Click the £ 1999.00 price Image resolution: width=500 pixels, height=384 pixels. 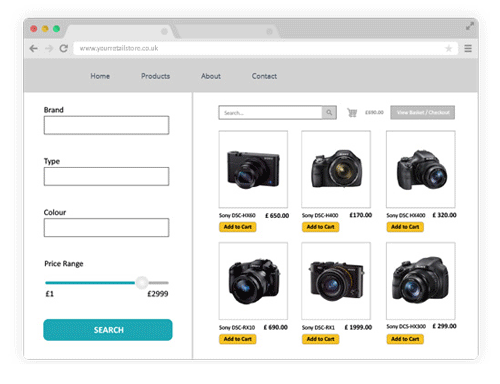pyautogui.click(x=358, y=327)
